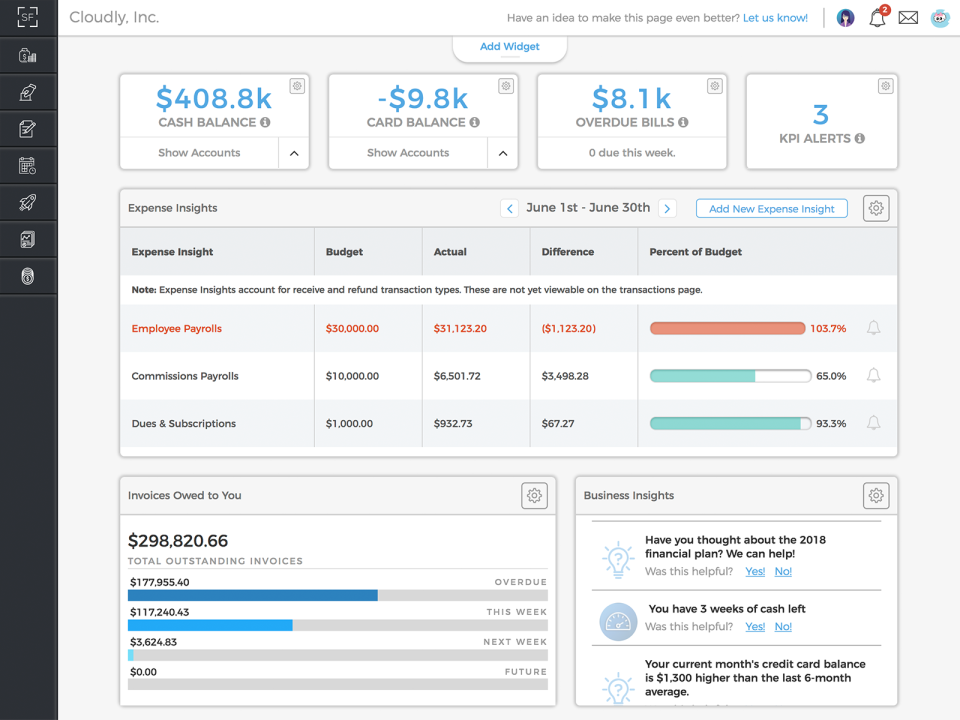Click the dollar chart icon in sidebar
Image resolution: width=960 pixels, height=720 pixels.
pos(28,56)
